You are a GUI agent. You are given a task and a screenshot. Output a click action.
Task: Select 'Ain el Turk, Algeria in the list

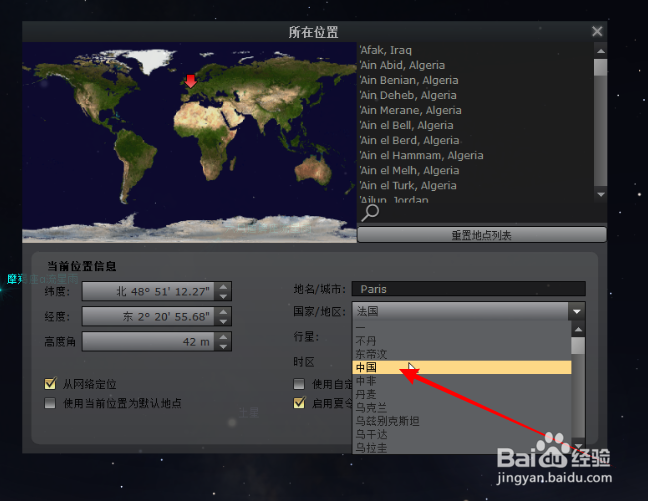click(475, 186)
